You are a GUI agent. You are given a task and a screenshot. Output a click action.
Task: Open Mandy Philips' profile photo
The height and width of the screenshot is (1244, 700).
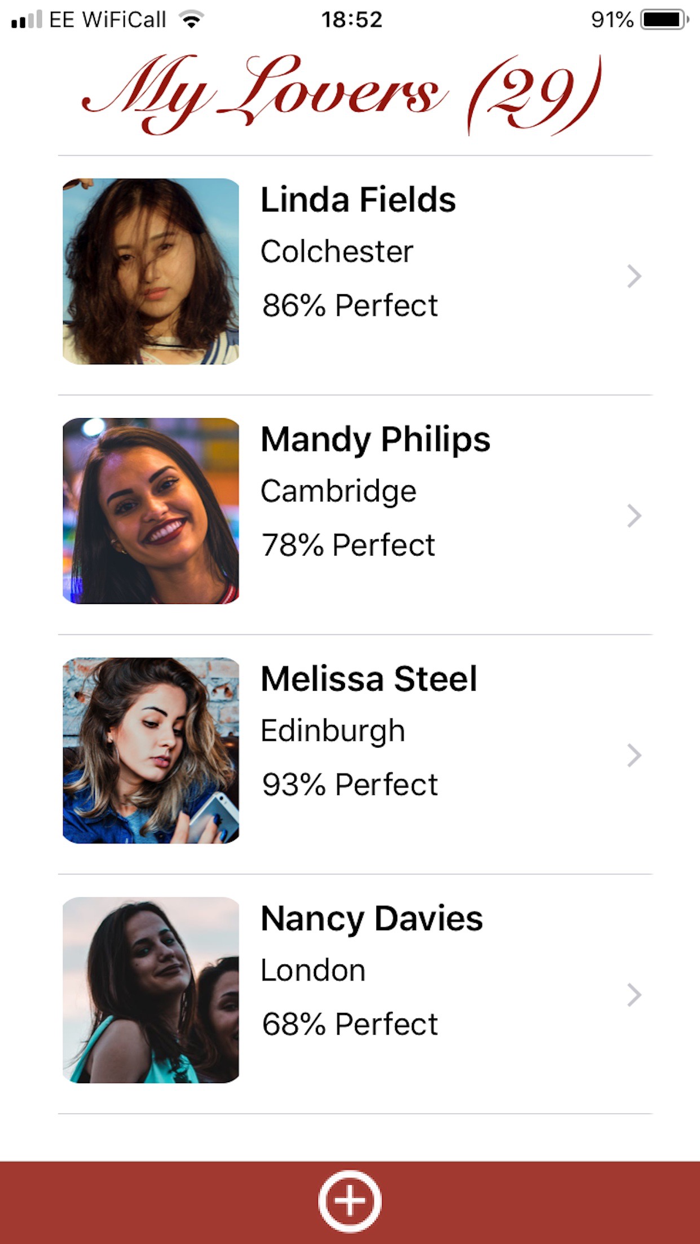[x=151, y=511]
